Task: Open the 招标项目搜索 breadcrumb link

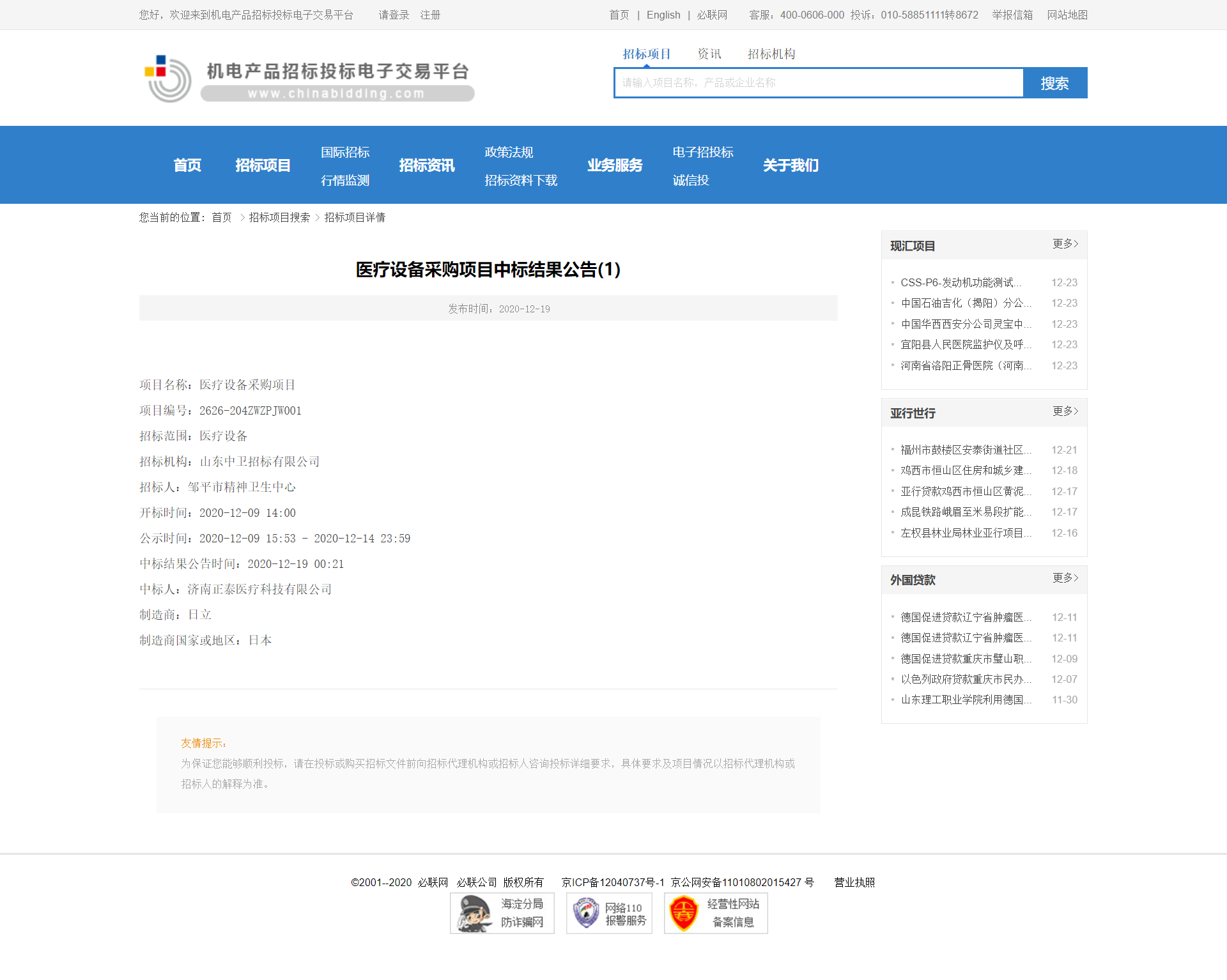Action: (279, 218)
